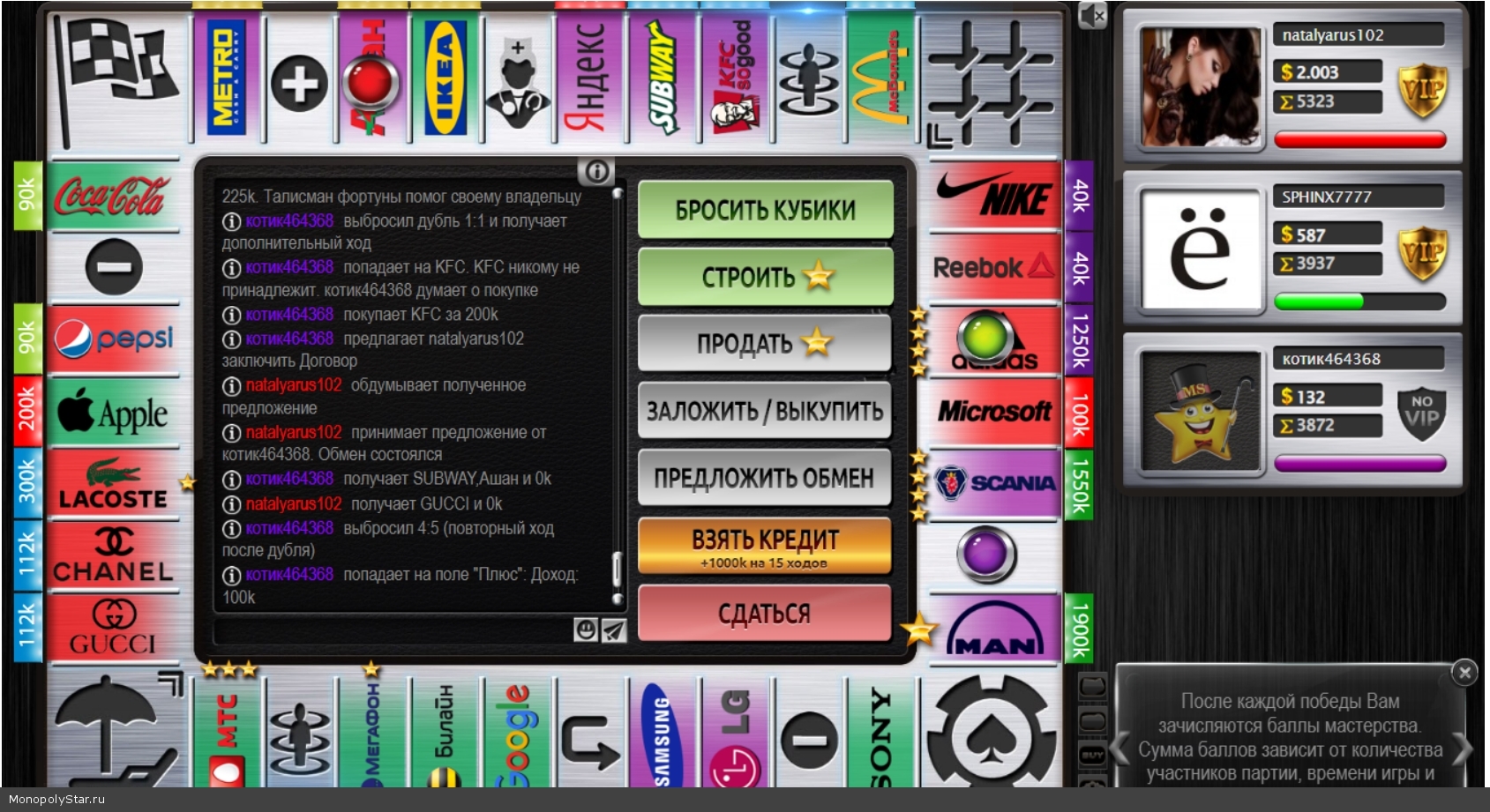
Task: Click the KFC board tile
Action: tap(735, 79)
